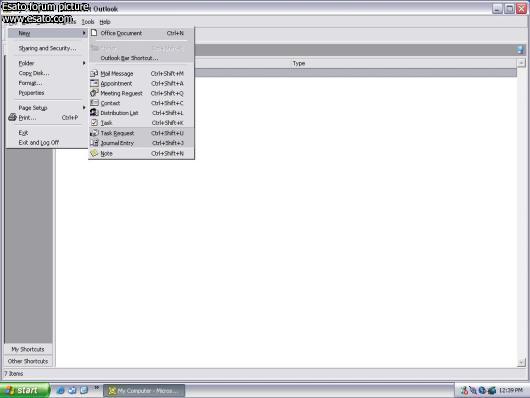Expand the Page Setup submenu arrow
The height and width of the screenshot is (398, 530).
pyautogui.click(x=84, y=108)
